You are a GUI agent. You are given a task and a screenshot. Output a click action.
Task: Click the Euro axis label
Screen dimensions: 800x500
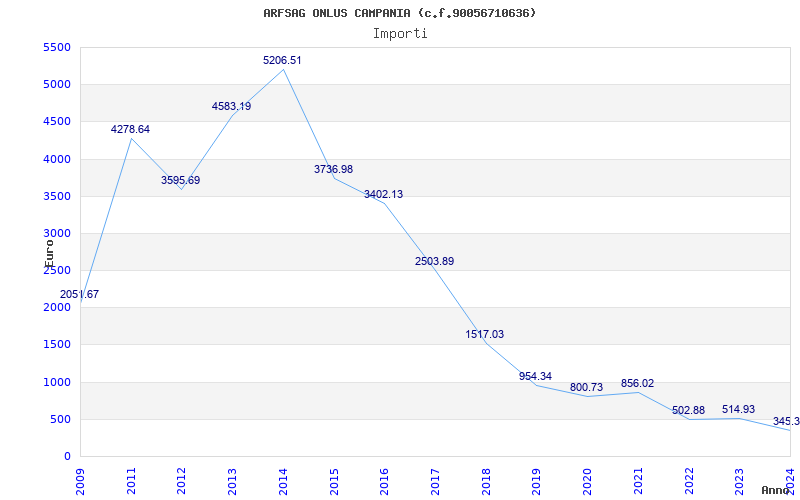(x=49, y=254)
